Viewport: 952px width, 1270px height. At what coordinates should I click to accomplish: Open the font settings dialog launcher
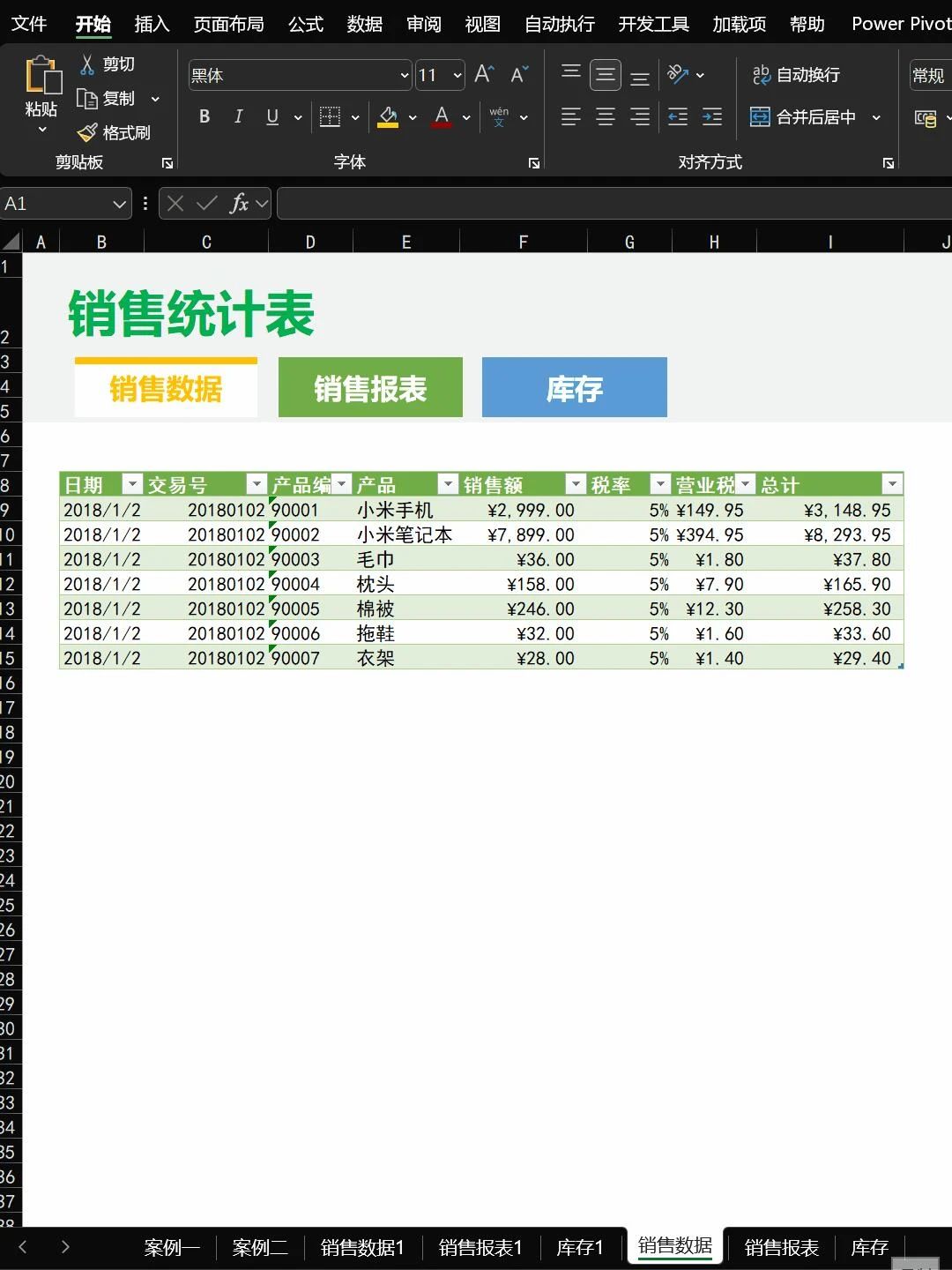[x=534, y=163]
